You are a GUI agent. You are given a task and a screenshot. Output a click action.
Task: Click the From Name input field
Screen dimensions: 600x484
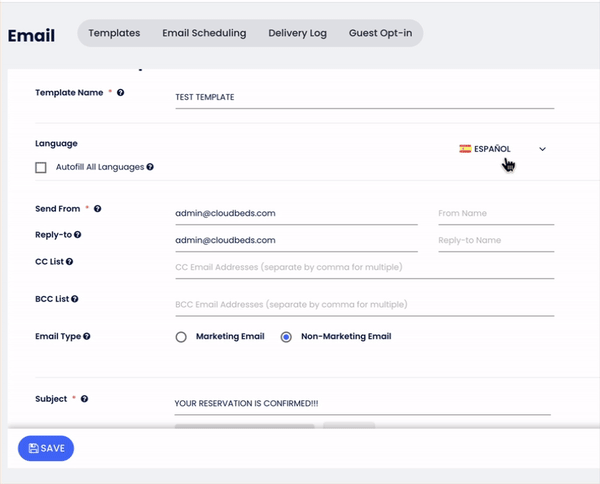click(x=495, y=213)
